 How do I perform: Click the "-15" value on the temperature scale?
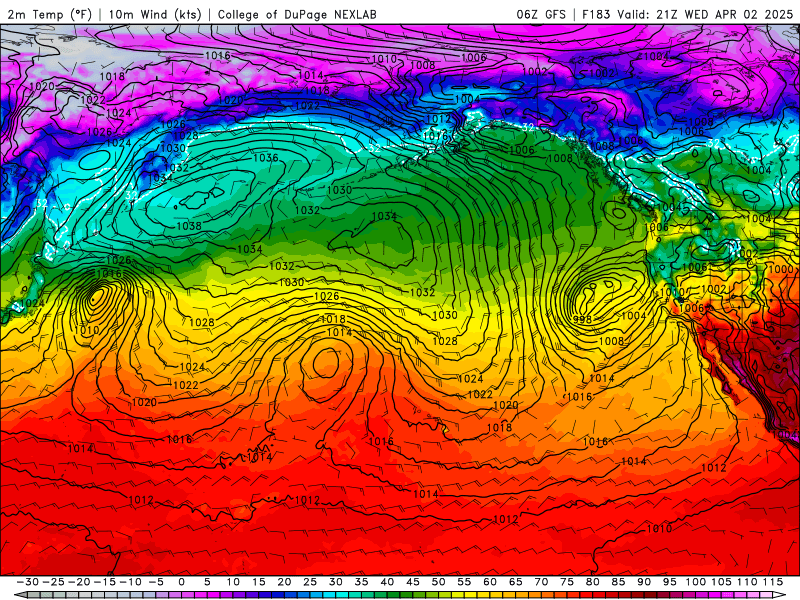click(x=105, y=582)
